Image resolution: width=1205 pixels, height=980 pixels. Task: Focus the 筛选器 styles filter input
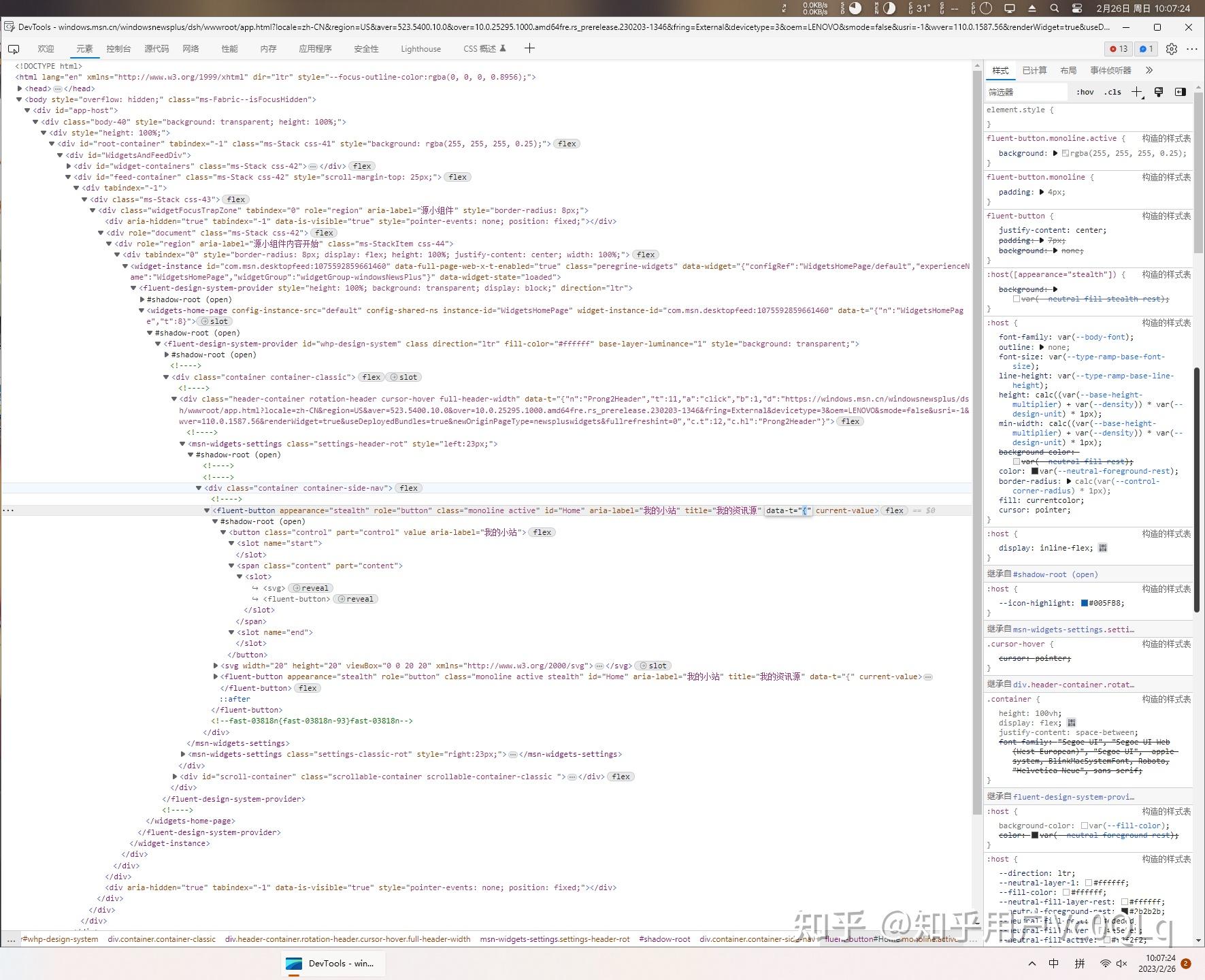point(1026,92)
